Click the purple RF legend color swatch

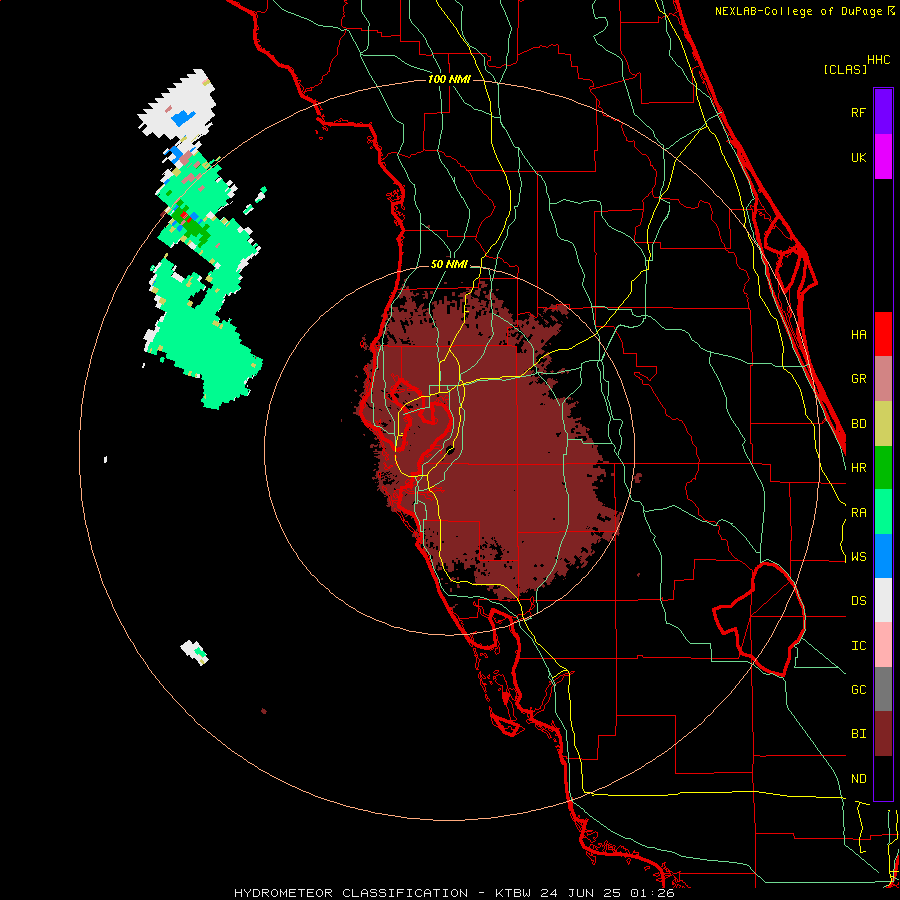click(x=883, y=112)
